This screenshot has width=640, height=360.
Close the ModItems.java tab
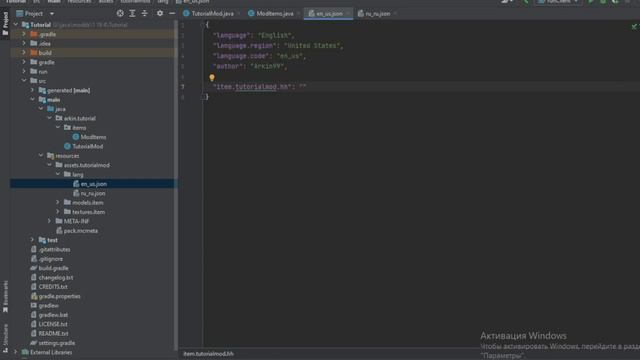[x=298, y=14]
